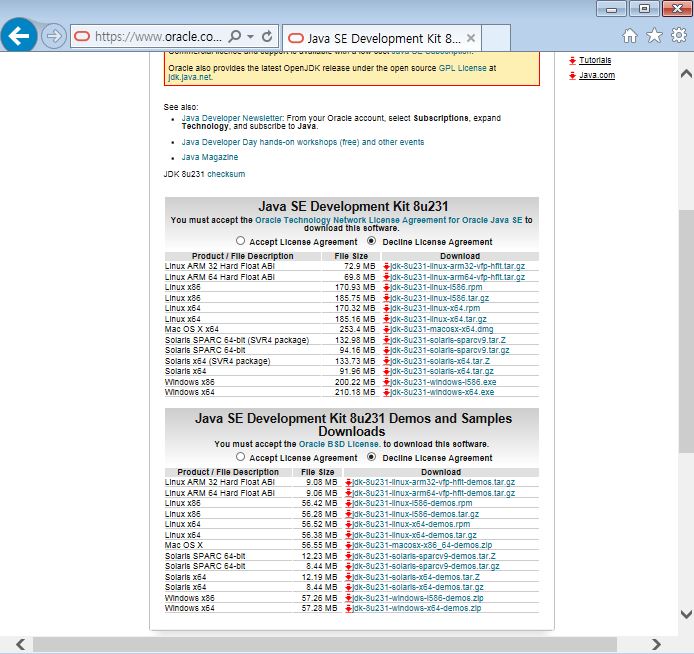The width and height of the screenshot is (694, 654).
Task: Download jdk-8u231-linux-arm32-vfp-hflt-demos.tar.gz link
Action: 434,482
